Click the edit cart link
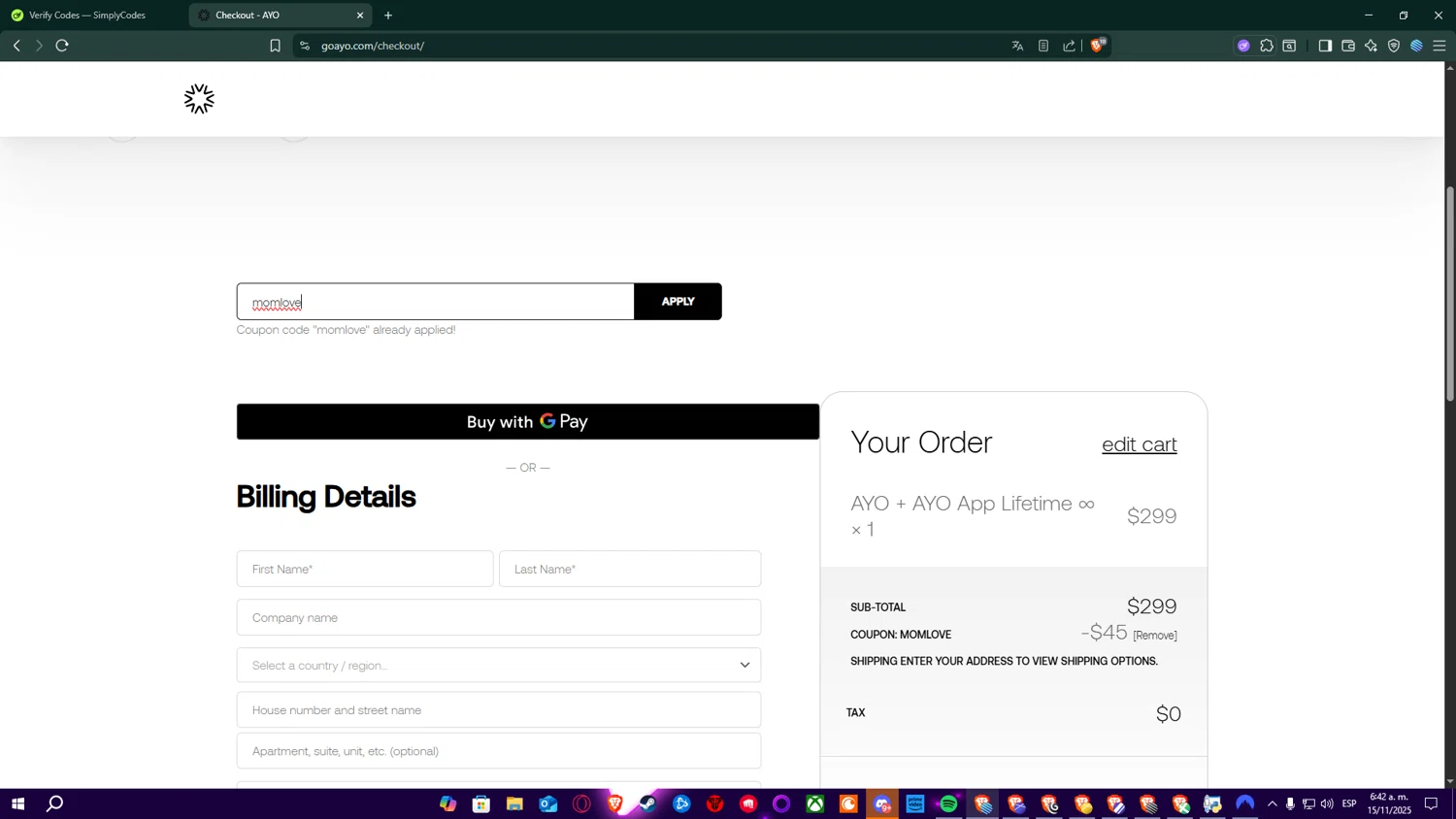 [x=1140, y=444]
